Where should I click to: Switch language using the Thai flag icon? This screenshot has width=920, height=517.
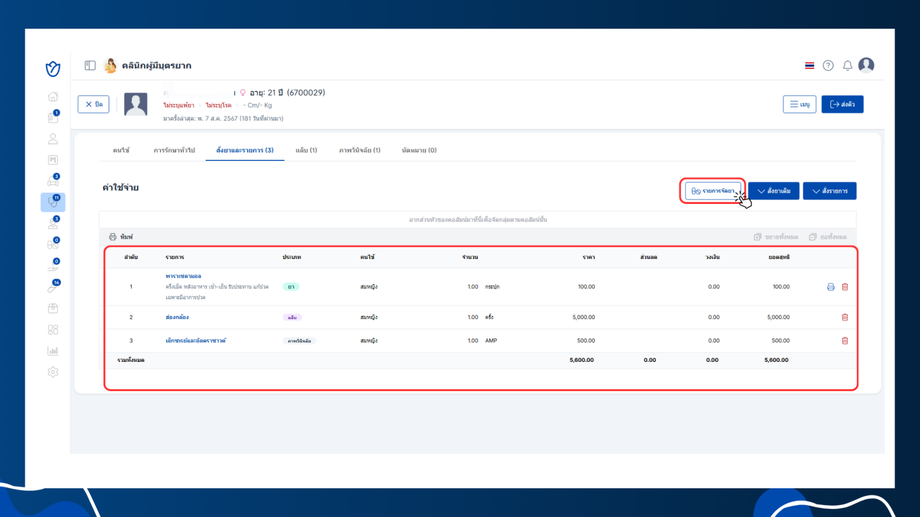[x=809, y=66]
